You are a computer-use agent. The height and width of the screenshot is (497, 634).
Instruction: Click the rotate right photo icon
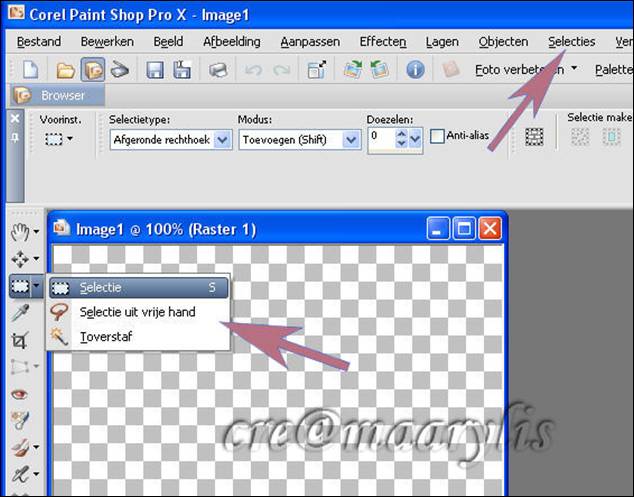click(353, 70)
